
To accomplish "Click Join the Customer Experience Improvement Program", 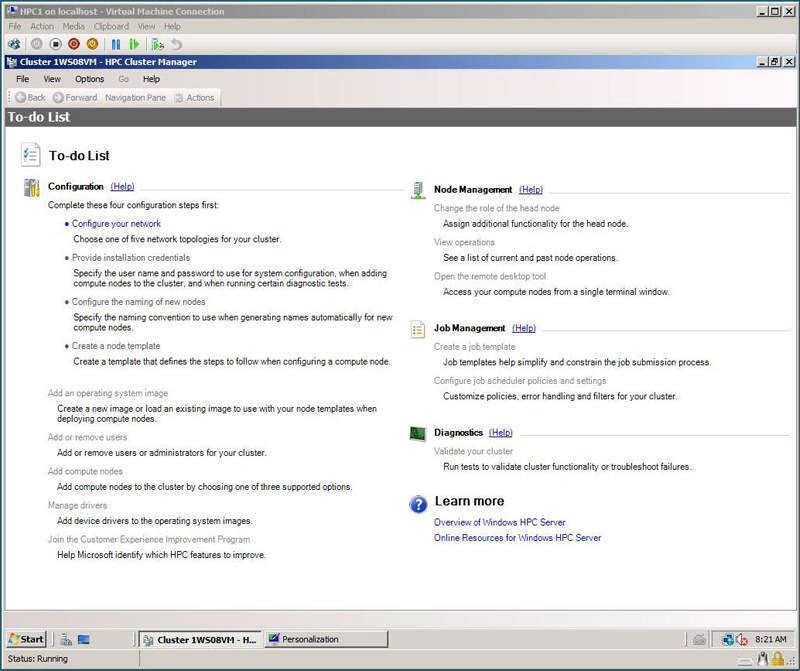I will click(x=149, y=539).
